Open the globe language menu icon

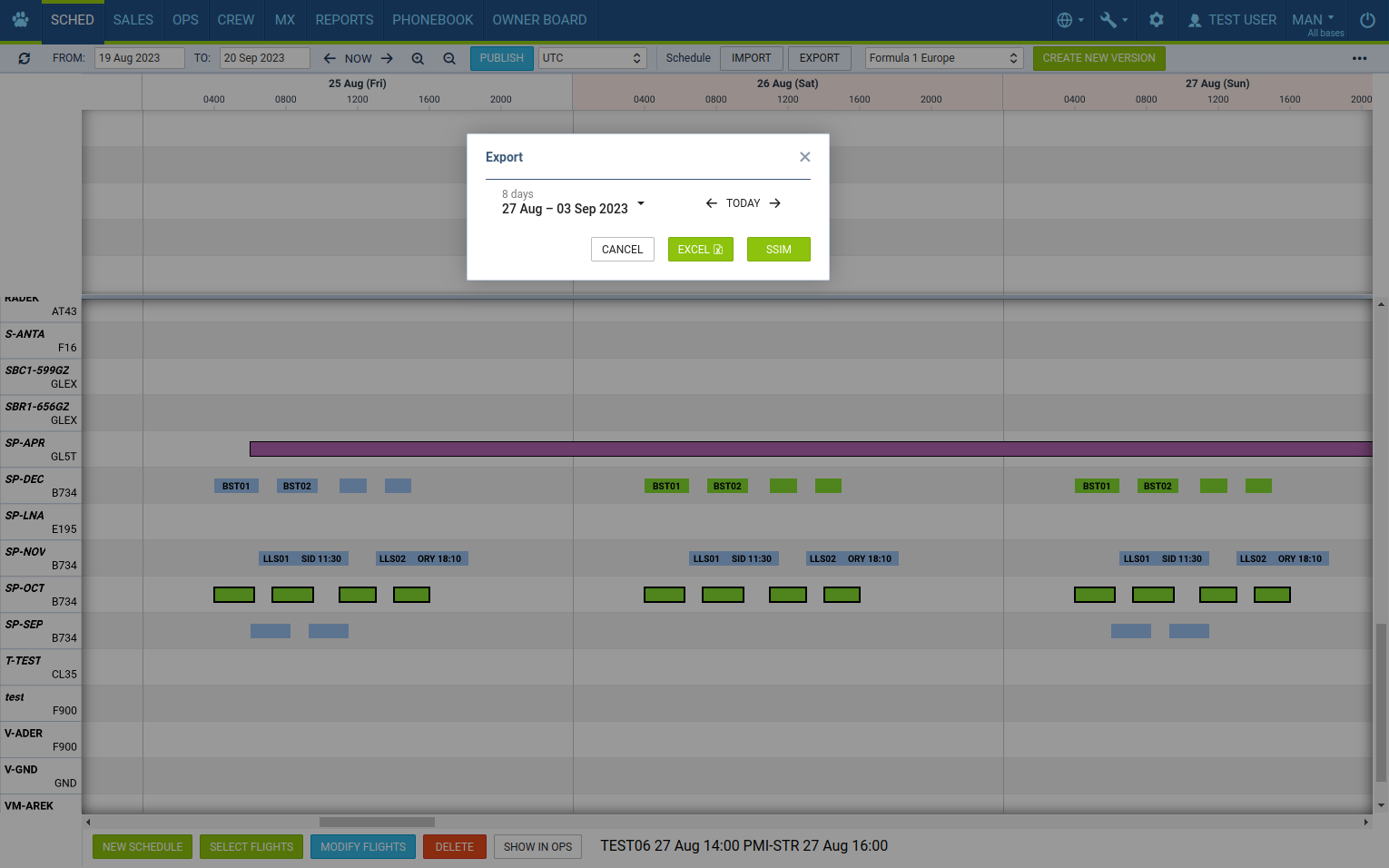(x=1069, y=20)
